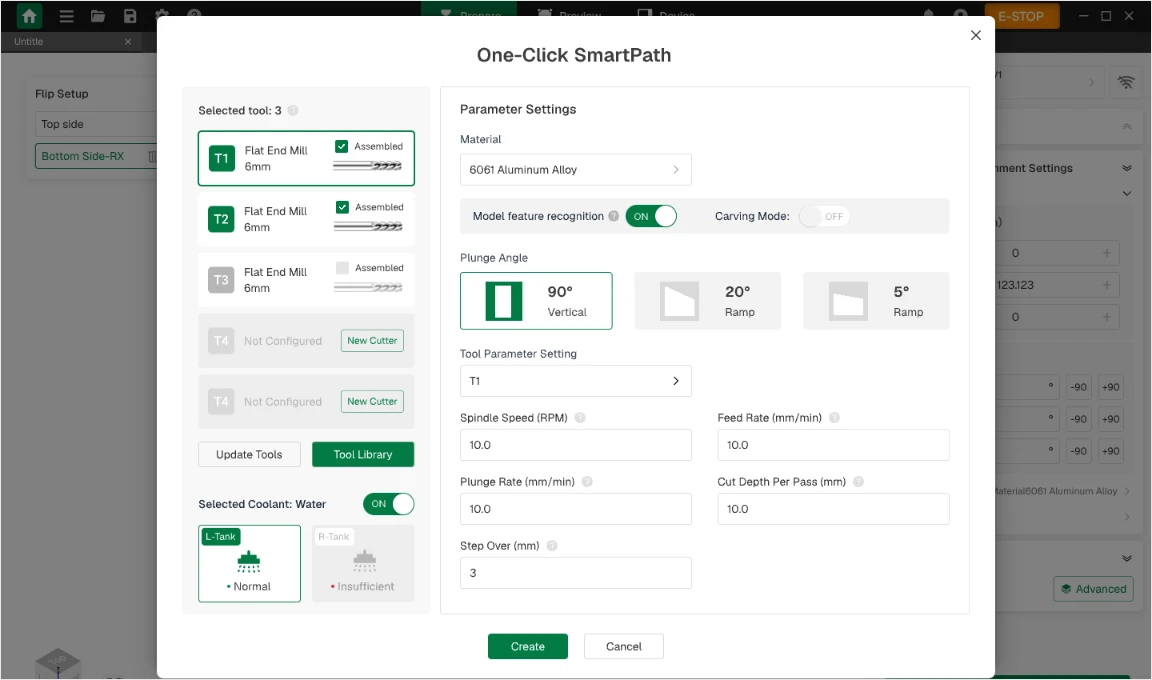Click the Feed Rate input field
The height and width of the screenshot is (680, 1152).
coord(833,445)
